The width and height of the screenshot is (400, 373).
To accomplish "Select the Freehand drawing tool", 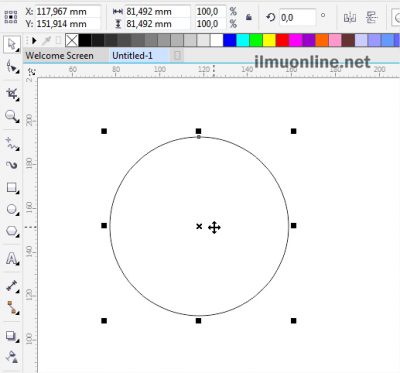I will tap(12, 144).
